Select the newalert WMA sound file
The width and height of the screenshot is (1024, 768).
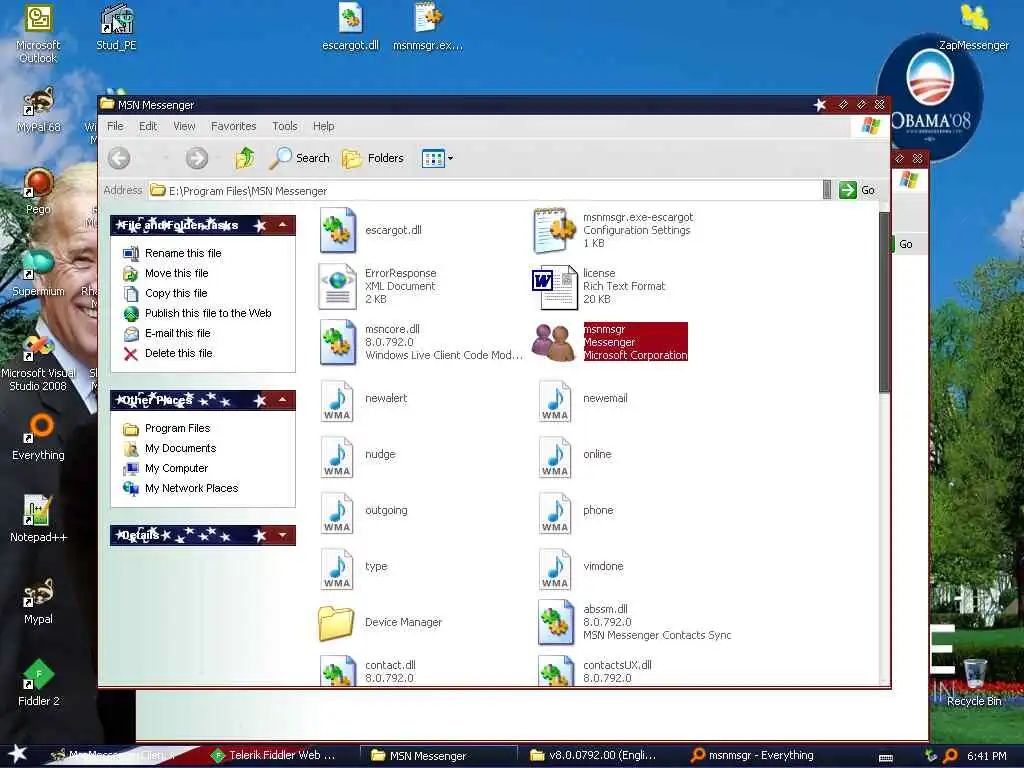pos(337,401)
